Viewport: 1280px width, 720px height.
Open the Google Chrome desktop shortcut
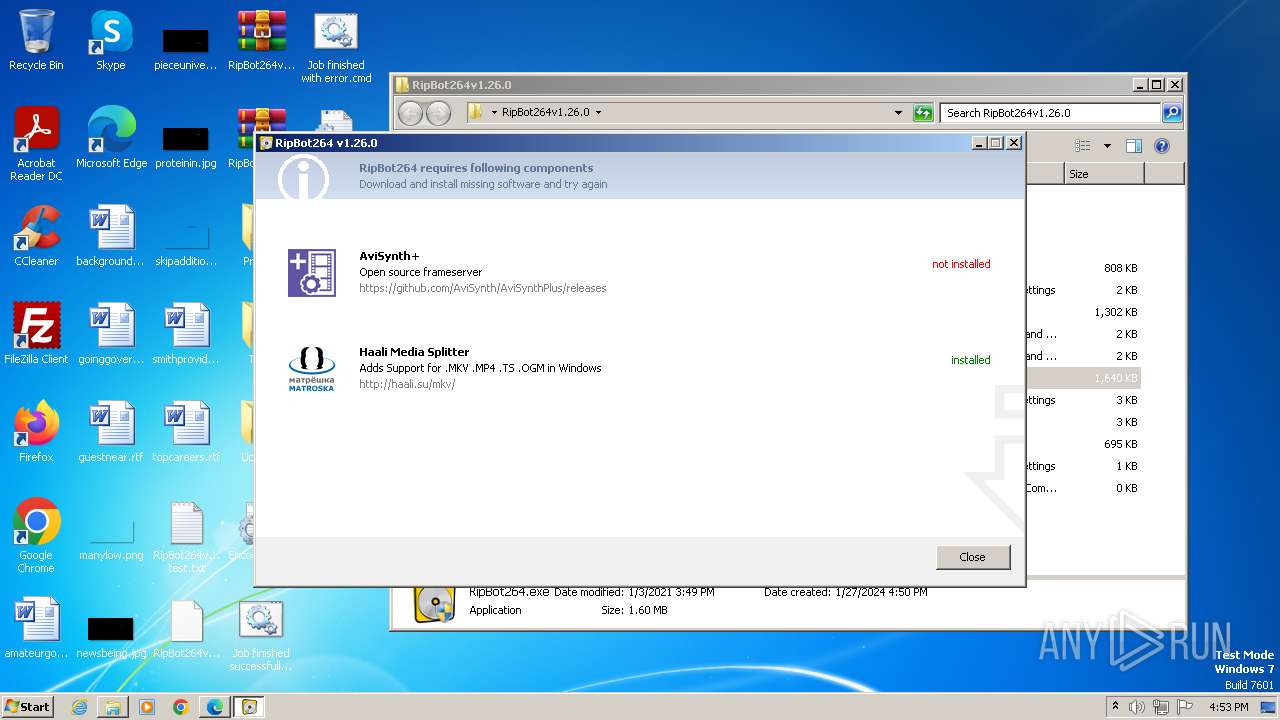tap(36, 536)
